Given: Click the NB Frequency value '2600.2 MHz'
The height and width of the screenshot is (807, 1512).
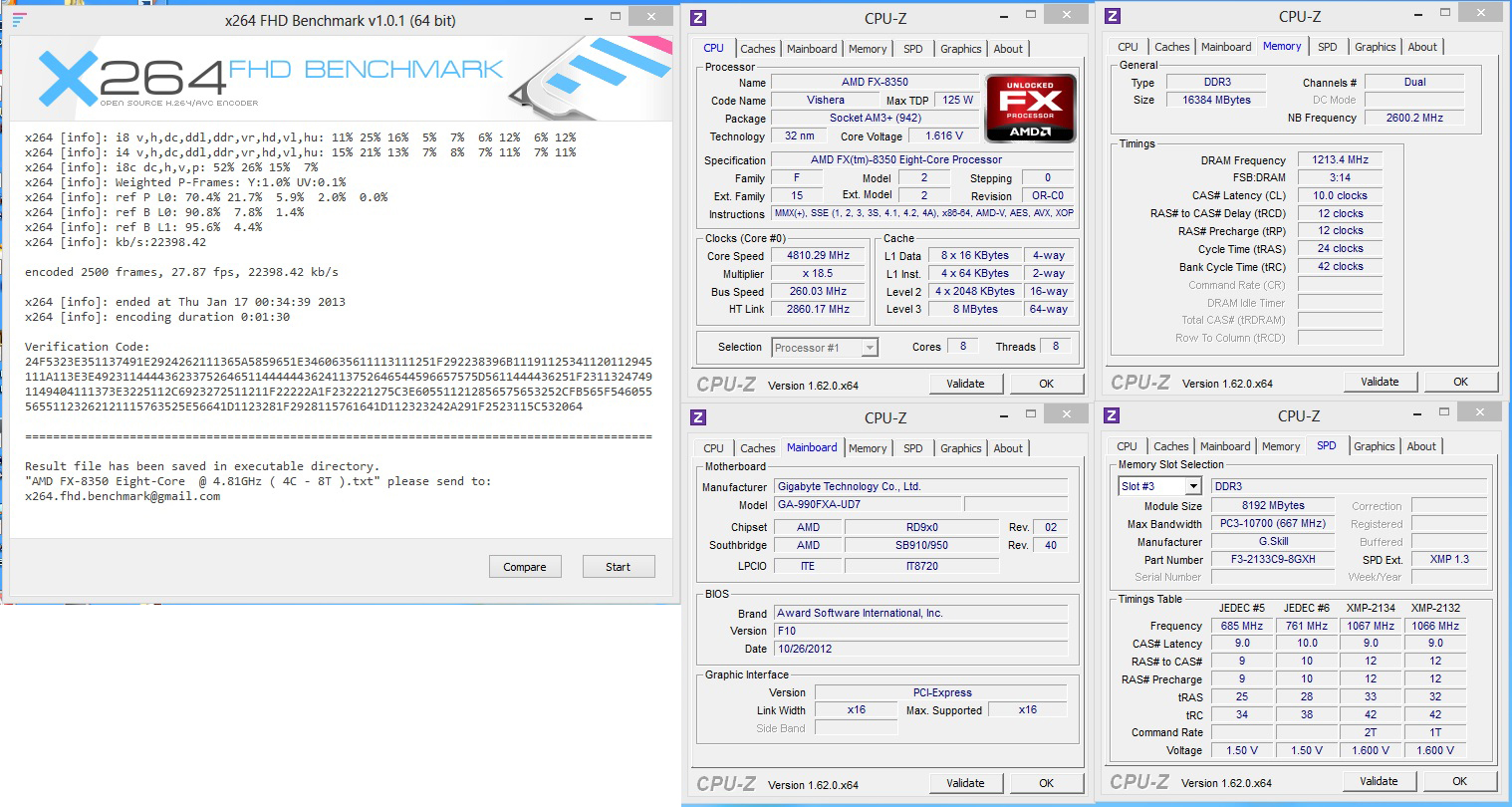Looking at the screenshot, I should 1414,118.
